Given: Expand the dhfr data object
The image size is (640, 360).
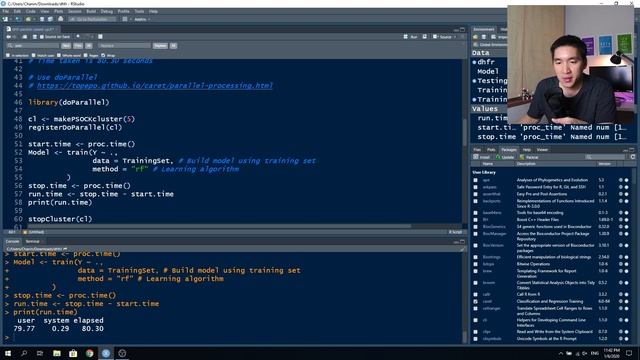Looking at the screenshot, I should click(x=474, y=62).
